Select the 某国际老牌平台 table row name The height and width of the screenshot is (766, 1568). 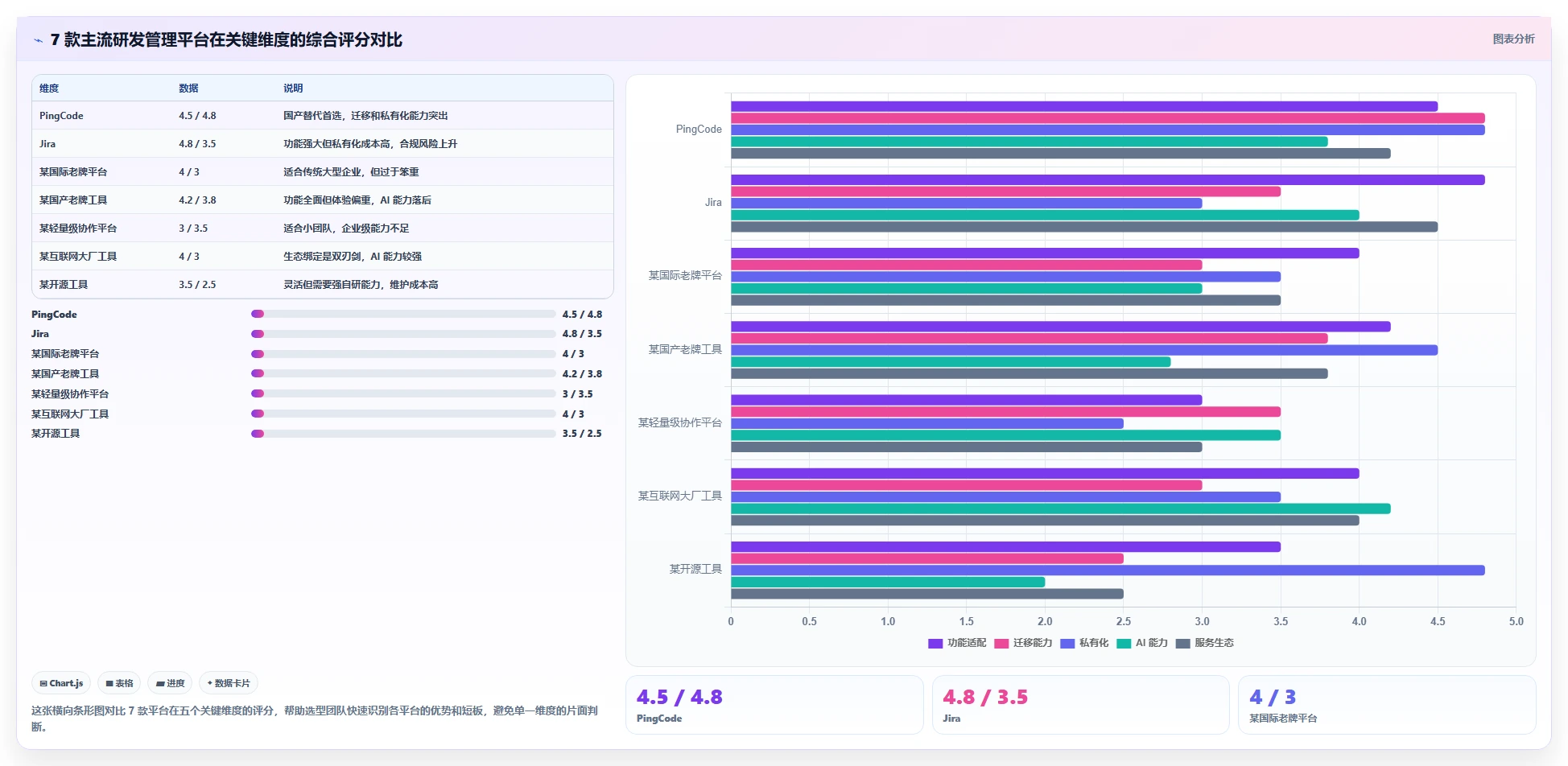coord(73,172)
